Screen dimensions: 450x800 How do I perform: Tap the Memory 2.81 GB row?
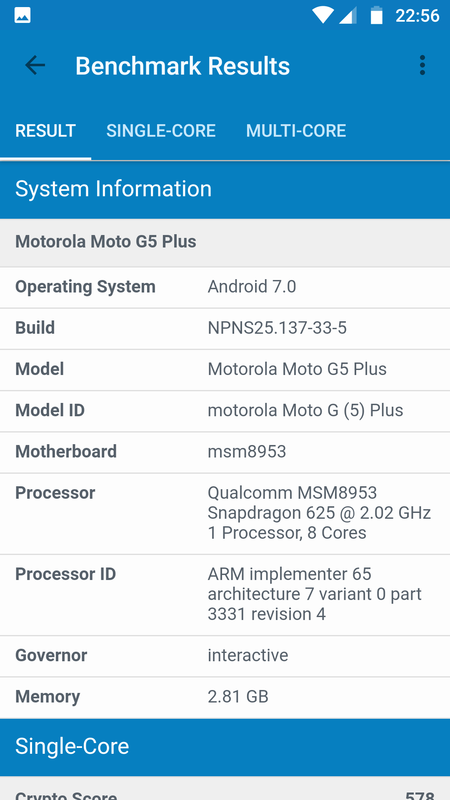(x=225, y=697)
